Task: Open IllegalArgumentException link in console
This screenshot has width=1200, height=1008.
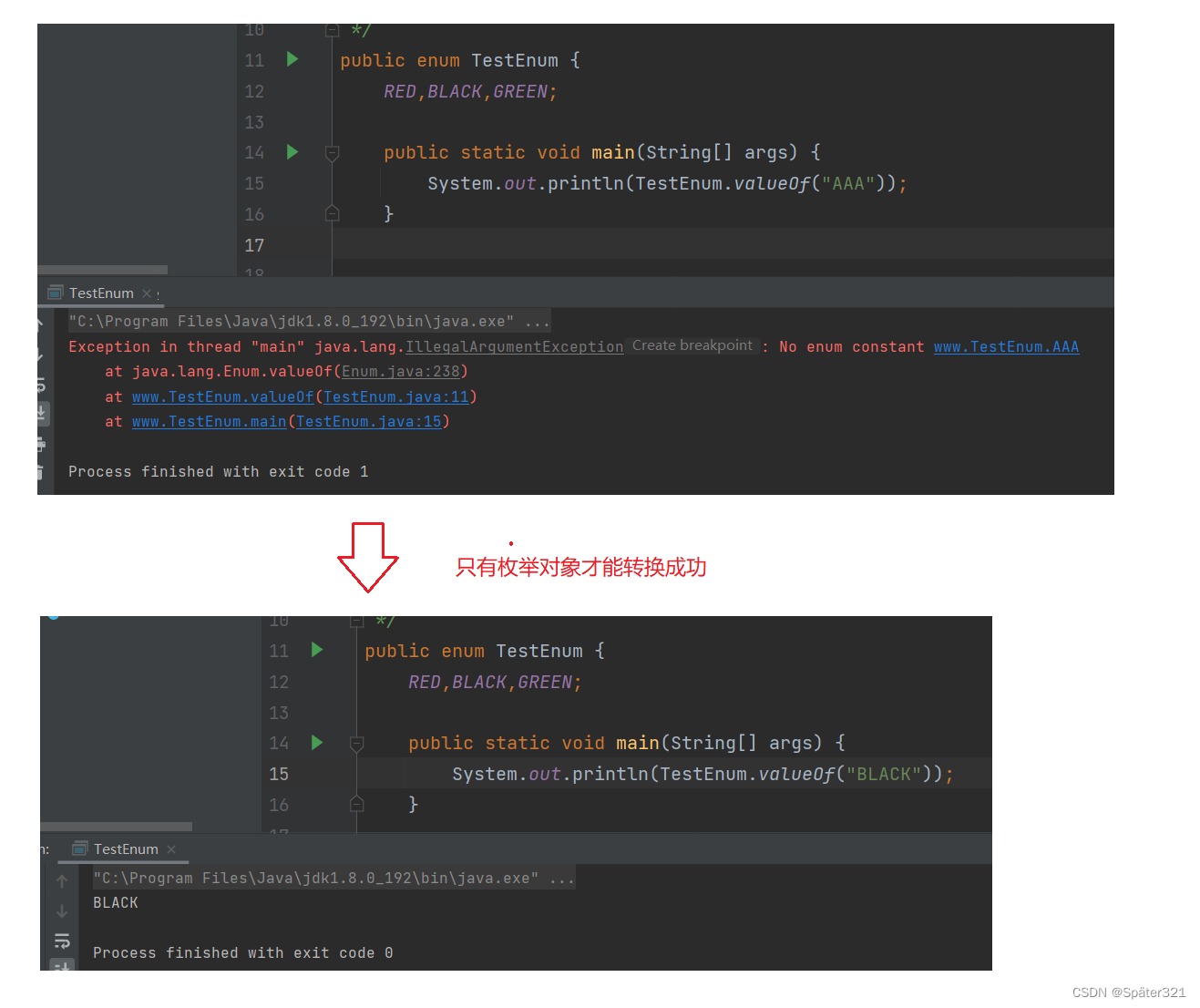Action: (515, 346)
